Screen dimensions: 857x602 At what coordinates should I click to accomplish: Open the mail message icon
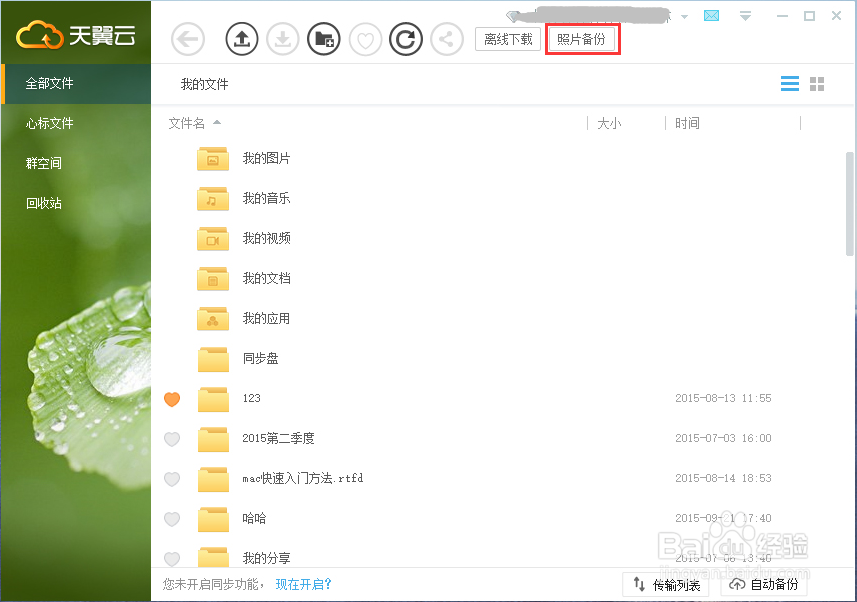tap(712, 16)
